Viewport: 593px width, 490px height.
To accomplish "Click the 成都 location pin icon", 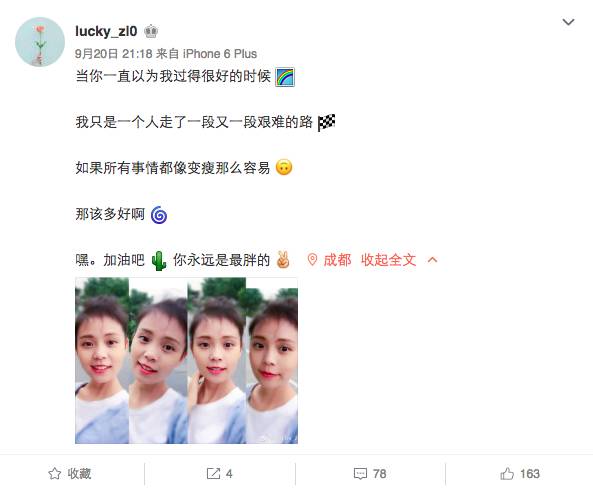I will click(x=312, y=260).
